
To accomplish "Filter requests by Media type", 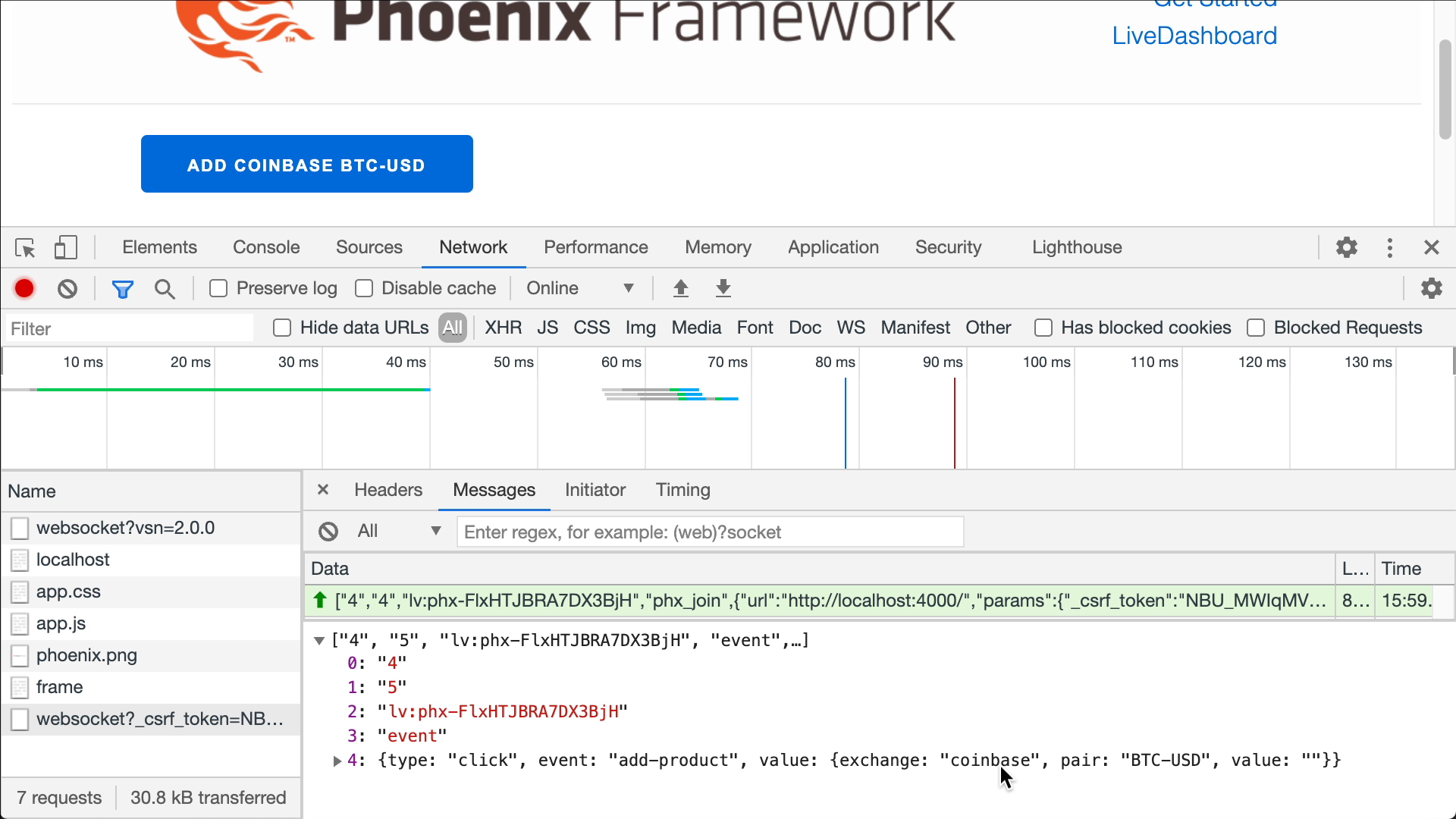I will (x=696, y=328).
